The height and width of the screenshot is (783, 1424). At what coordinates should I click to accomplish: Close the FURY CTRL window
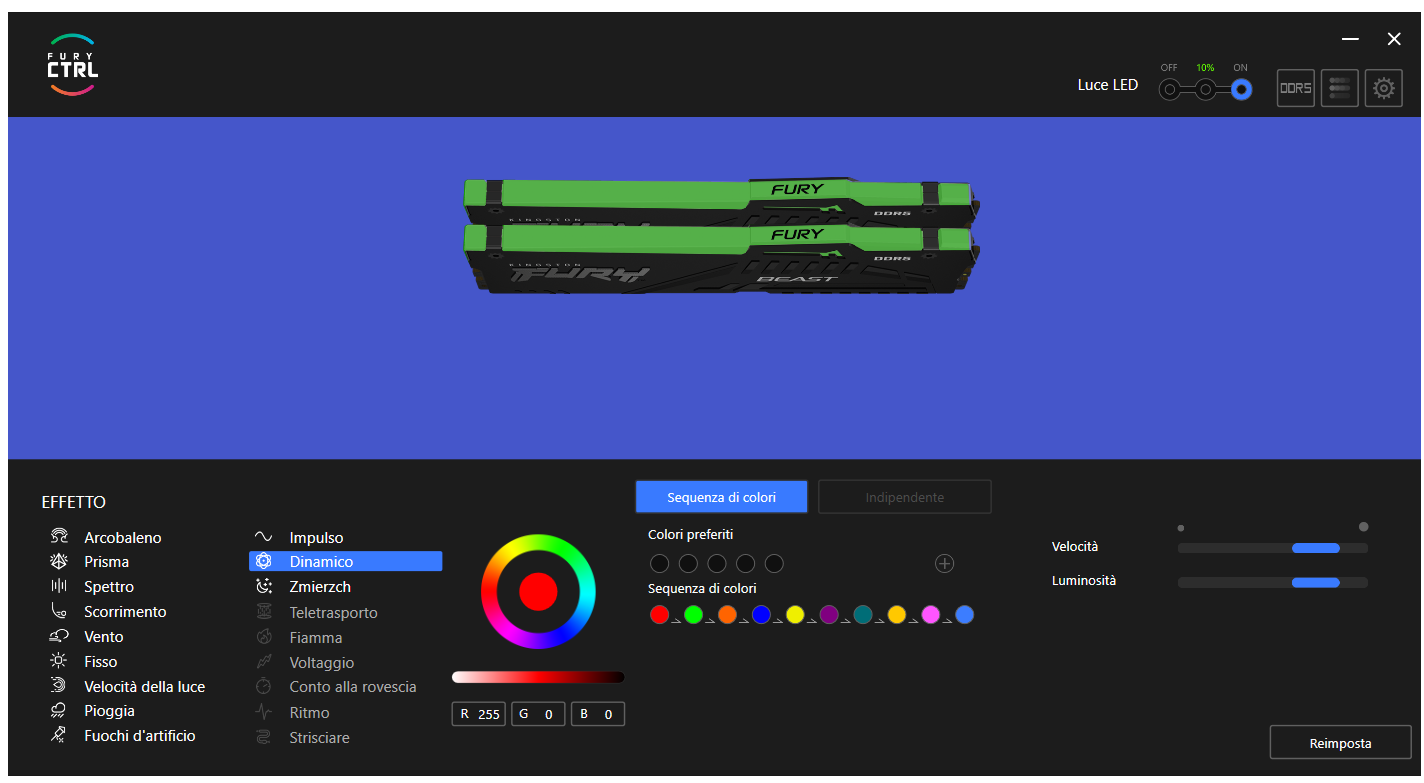click(x=1394, y=39)
